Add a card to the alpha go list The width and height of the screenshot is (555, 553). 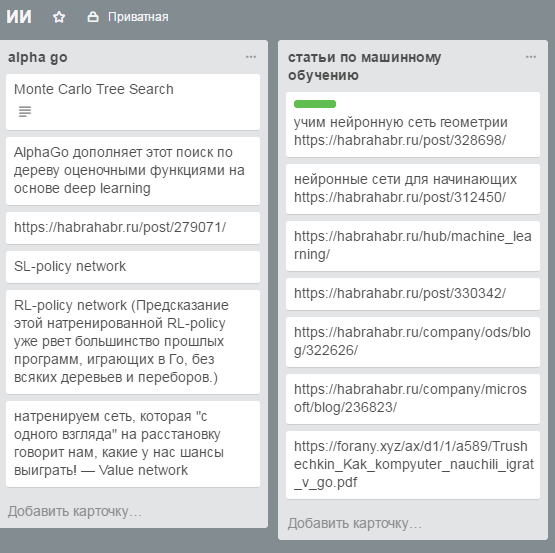click(75, 511)
